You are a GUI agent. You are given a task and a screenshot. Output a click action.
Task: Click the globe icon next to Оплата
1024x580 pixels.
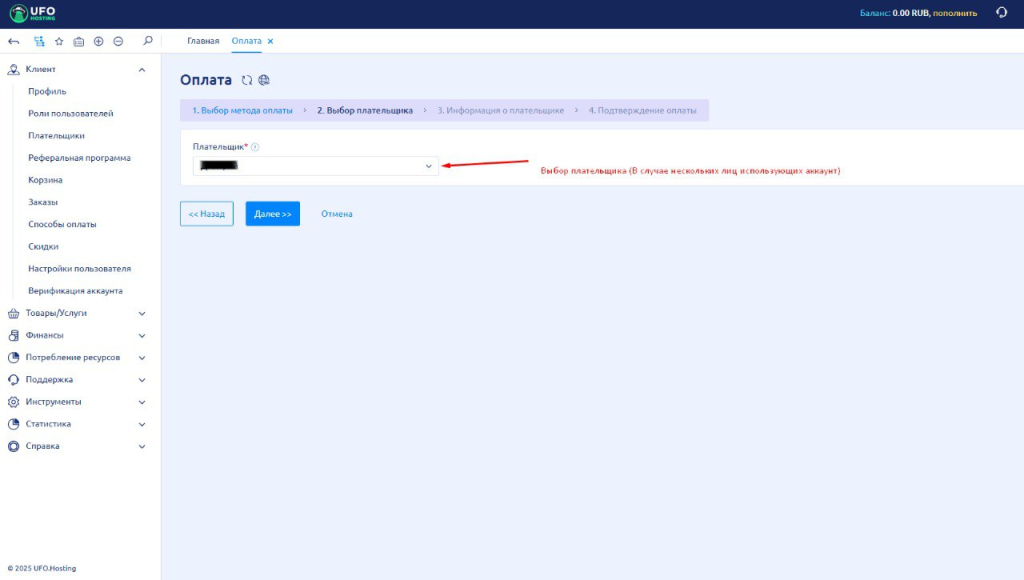coord(264,80)
